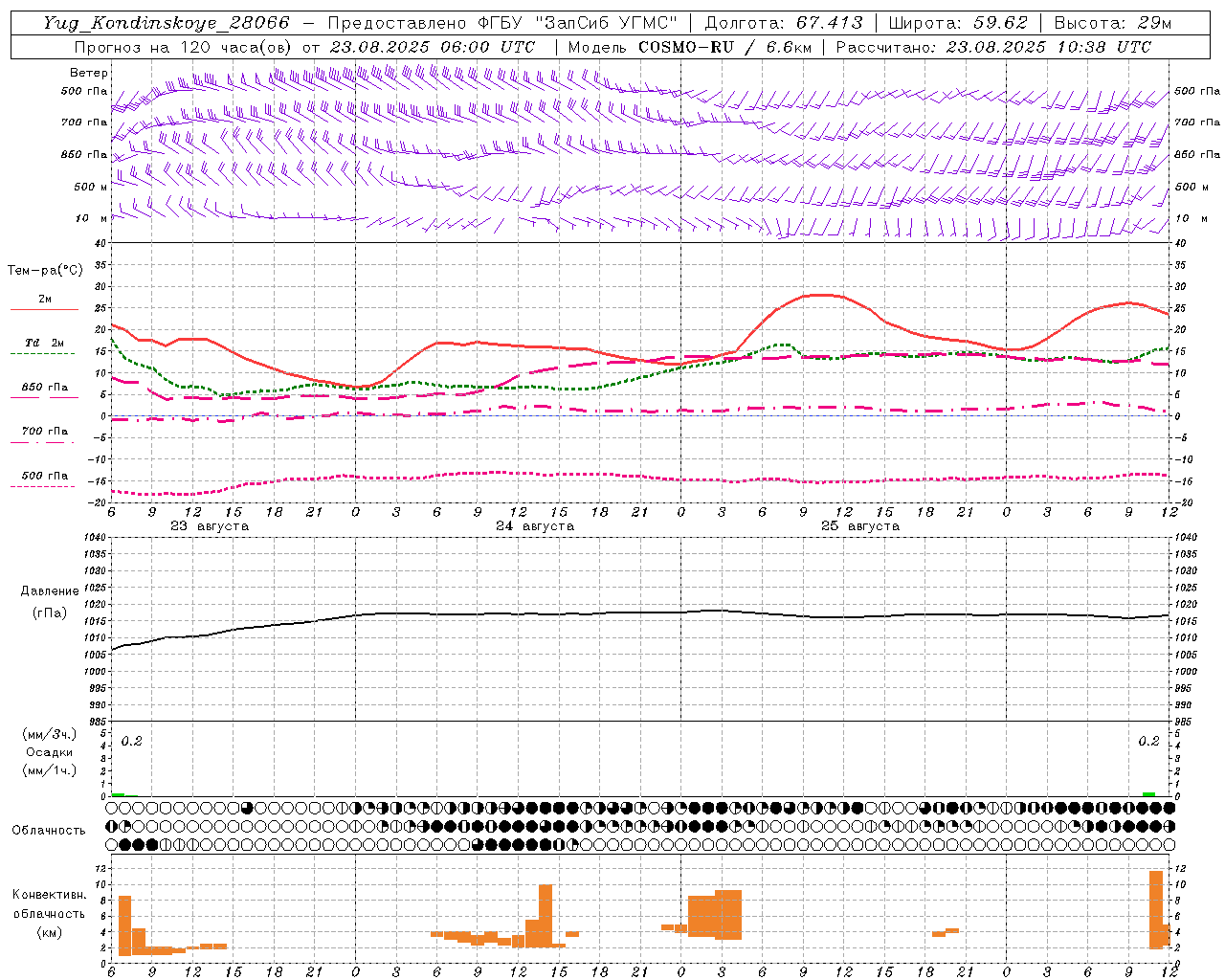Click the '25 августа' date label
1225x980 pixels.
860,526
